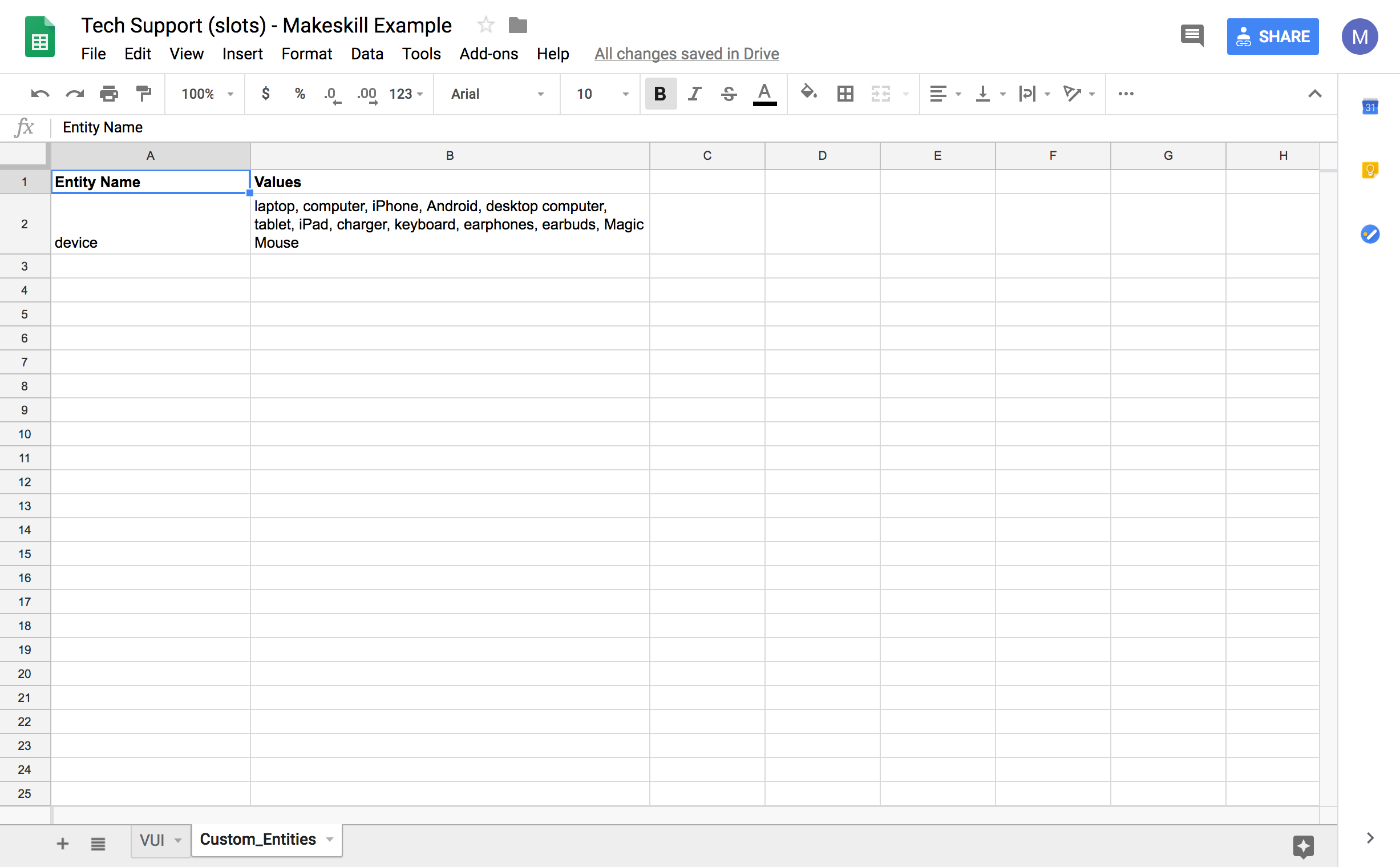The height and width of the screenshot is (867, 1400).
Task: Select the device cell
Action: 151,224
